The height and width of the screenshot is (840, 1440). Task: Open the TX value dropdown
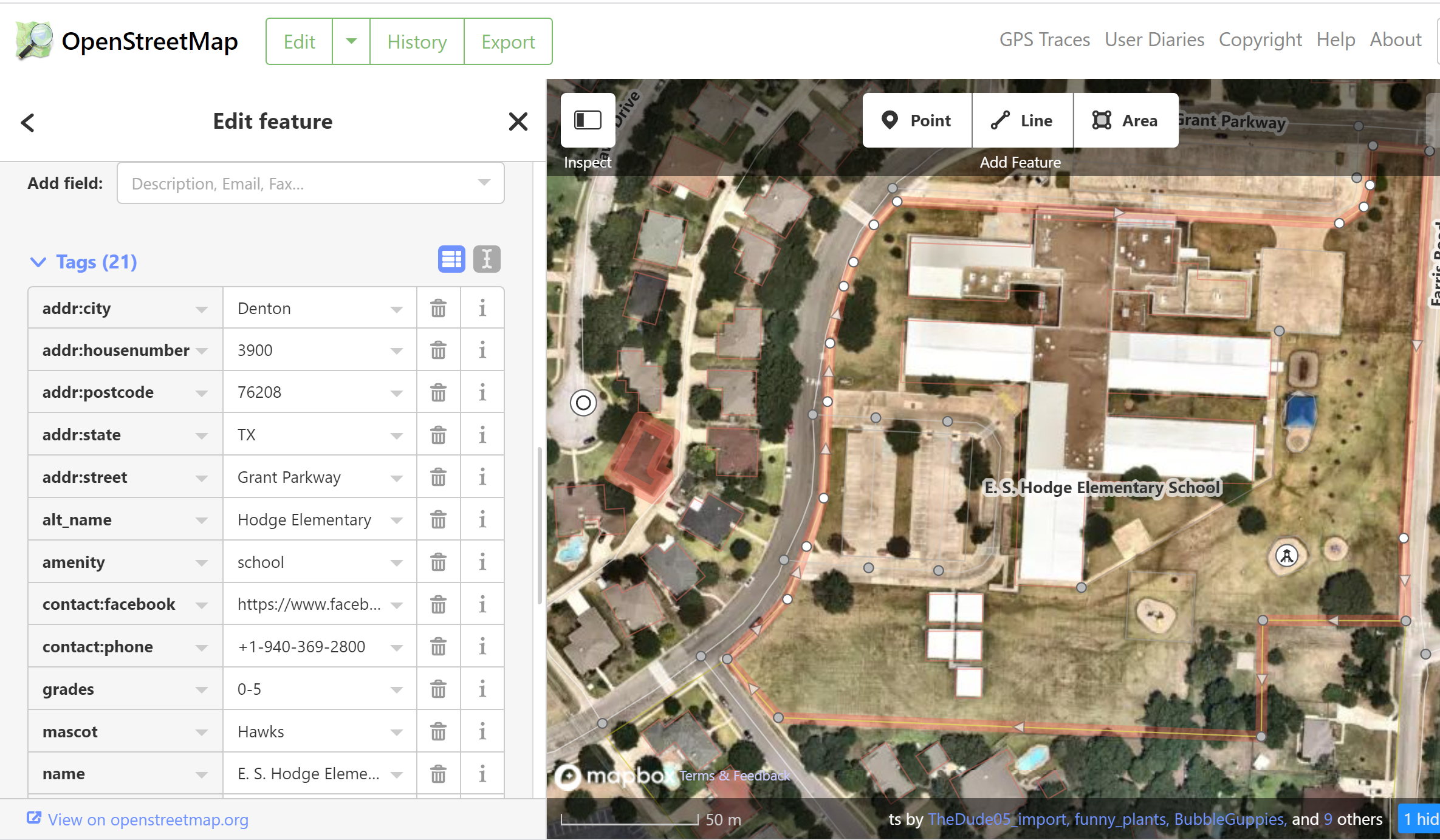[396, 435]
